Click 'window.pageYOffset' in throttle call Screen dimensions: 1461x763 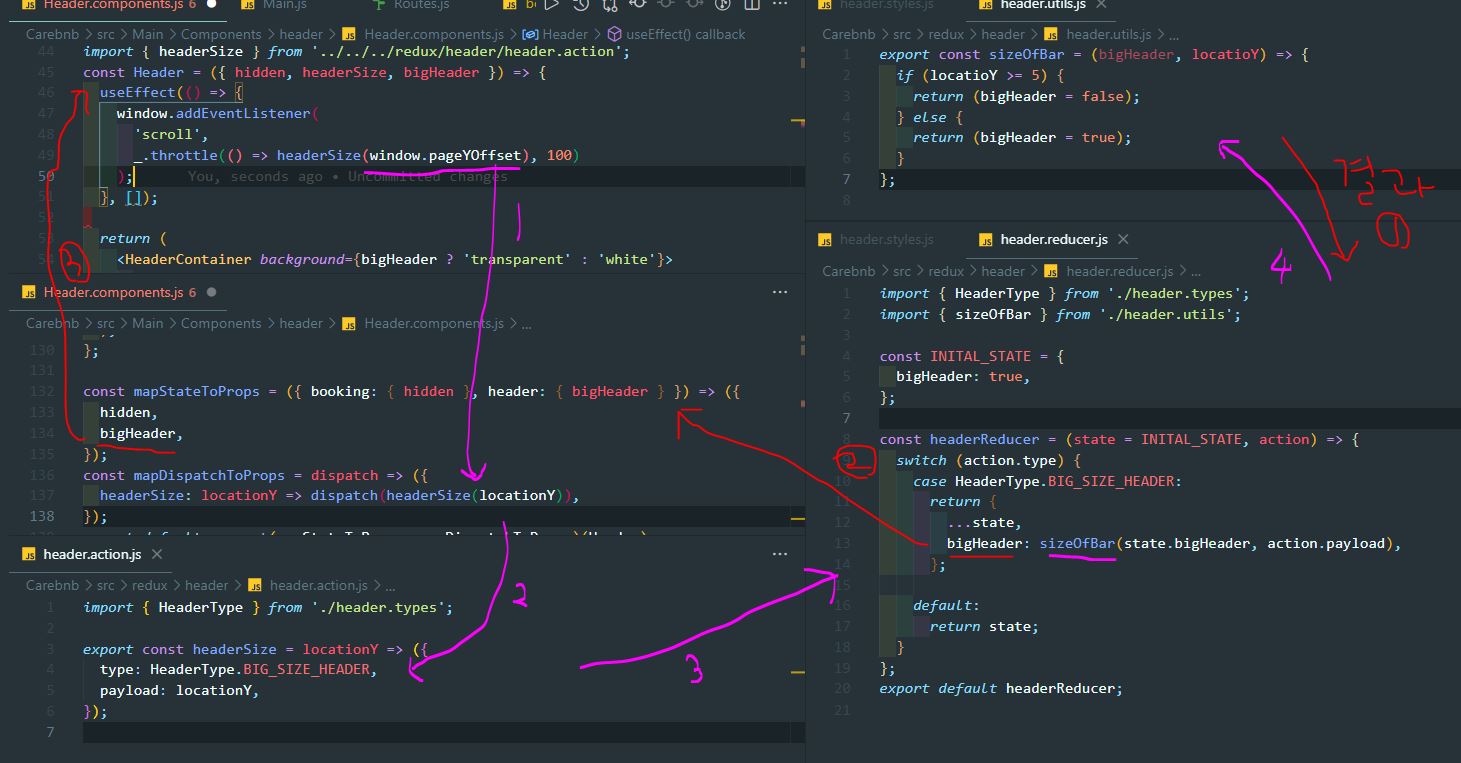(446, 155)
